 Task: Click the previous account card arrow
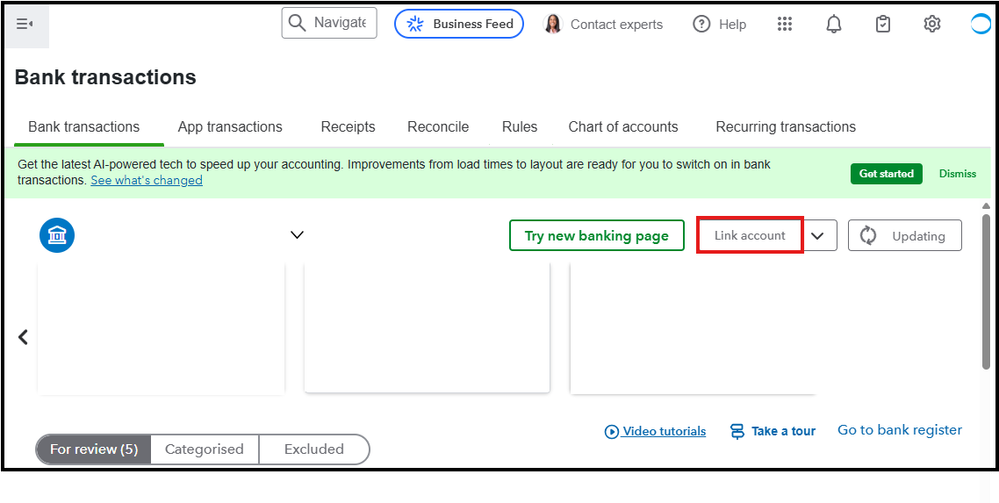pos(23,337)
